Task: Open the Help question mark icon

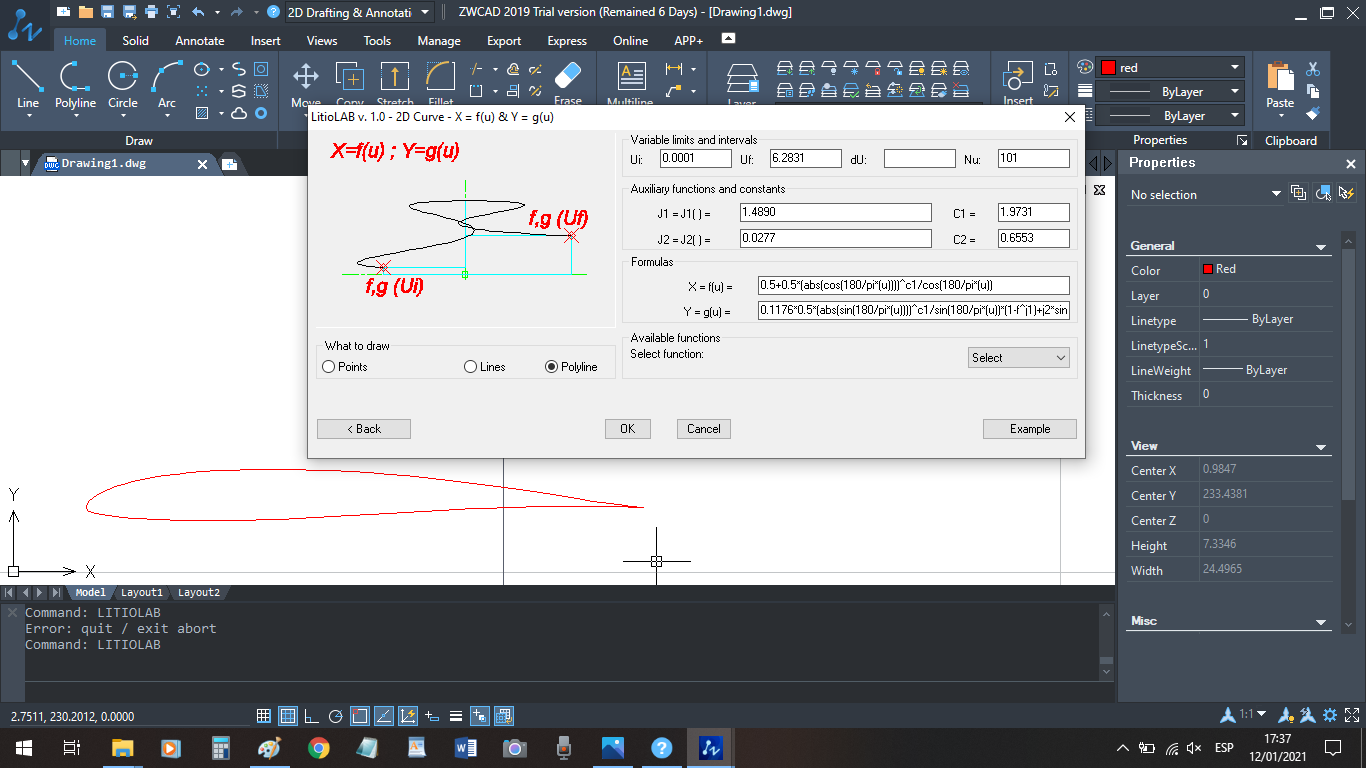Action: [273, 12]
